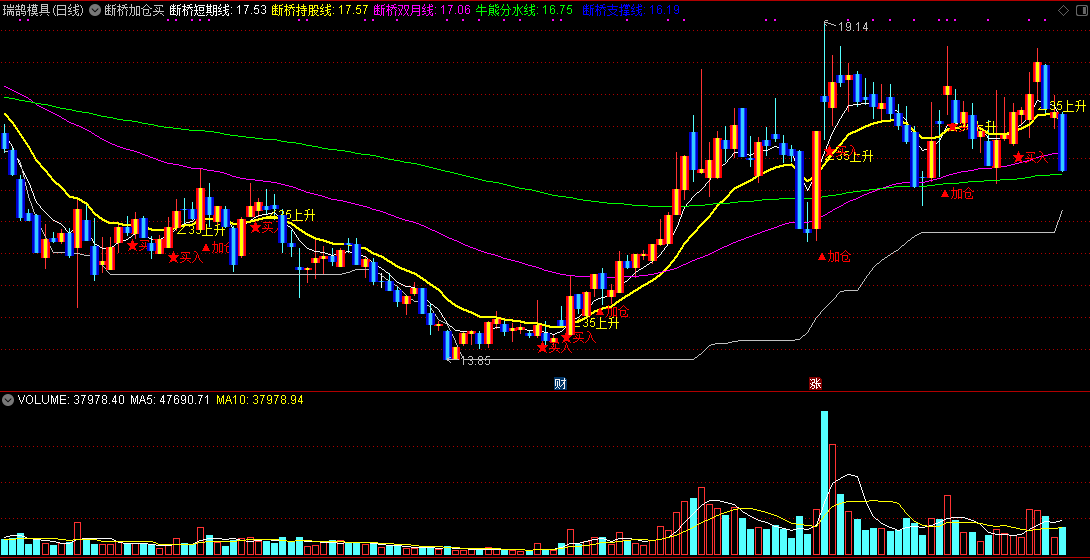
Task: Click the tallest cyan volume bar
Action: [x=824, y=483]
